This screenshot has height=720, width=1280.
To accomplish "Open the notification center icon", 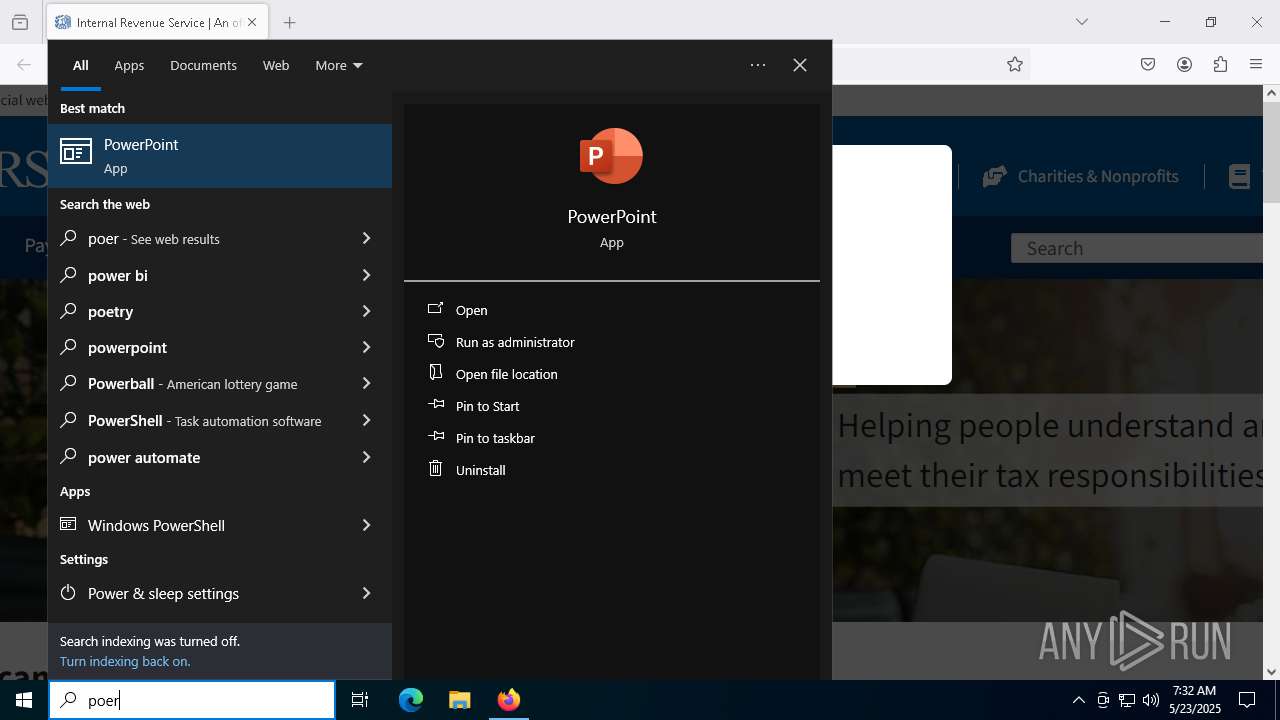I will click(x=1247, y=700).
